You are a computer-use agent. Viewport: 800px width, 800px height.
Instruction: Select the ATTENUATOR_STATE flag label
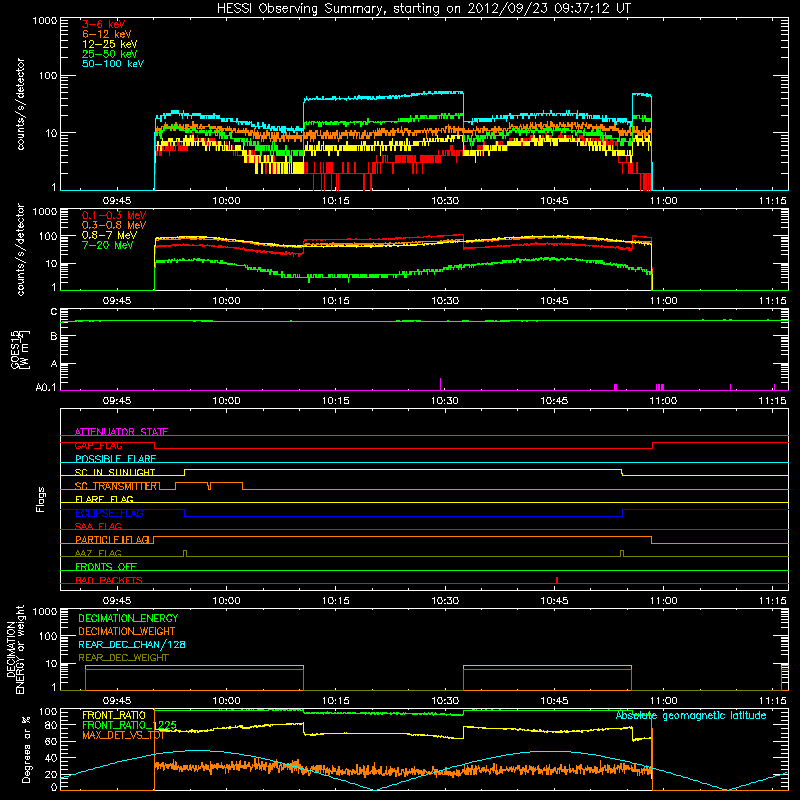121,432
